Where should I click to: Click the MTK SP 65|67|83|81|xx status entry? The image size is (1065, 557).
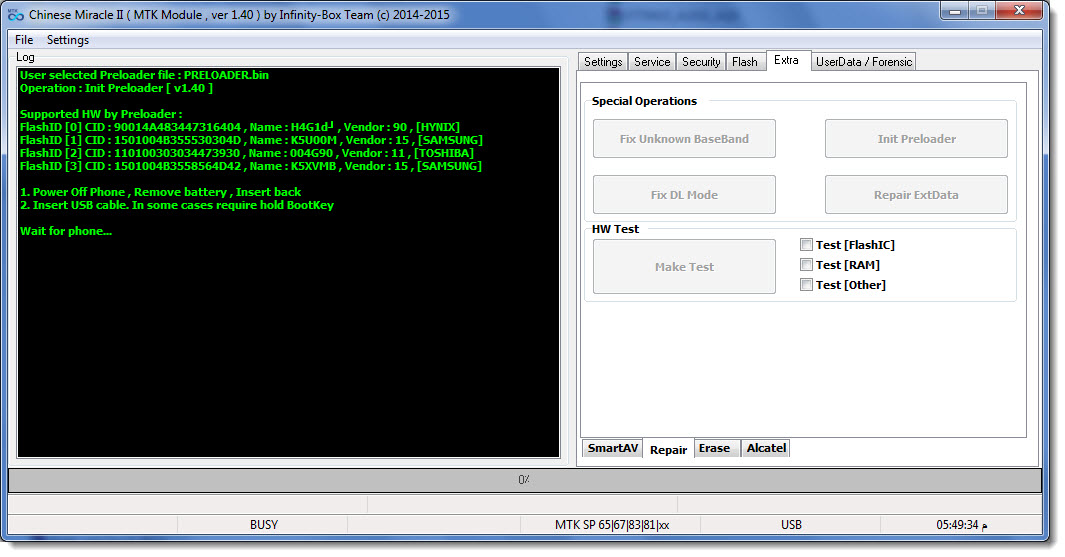(611, 524)
